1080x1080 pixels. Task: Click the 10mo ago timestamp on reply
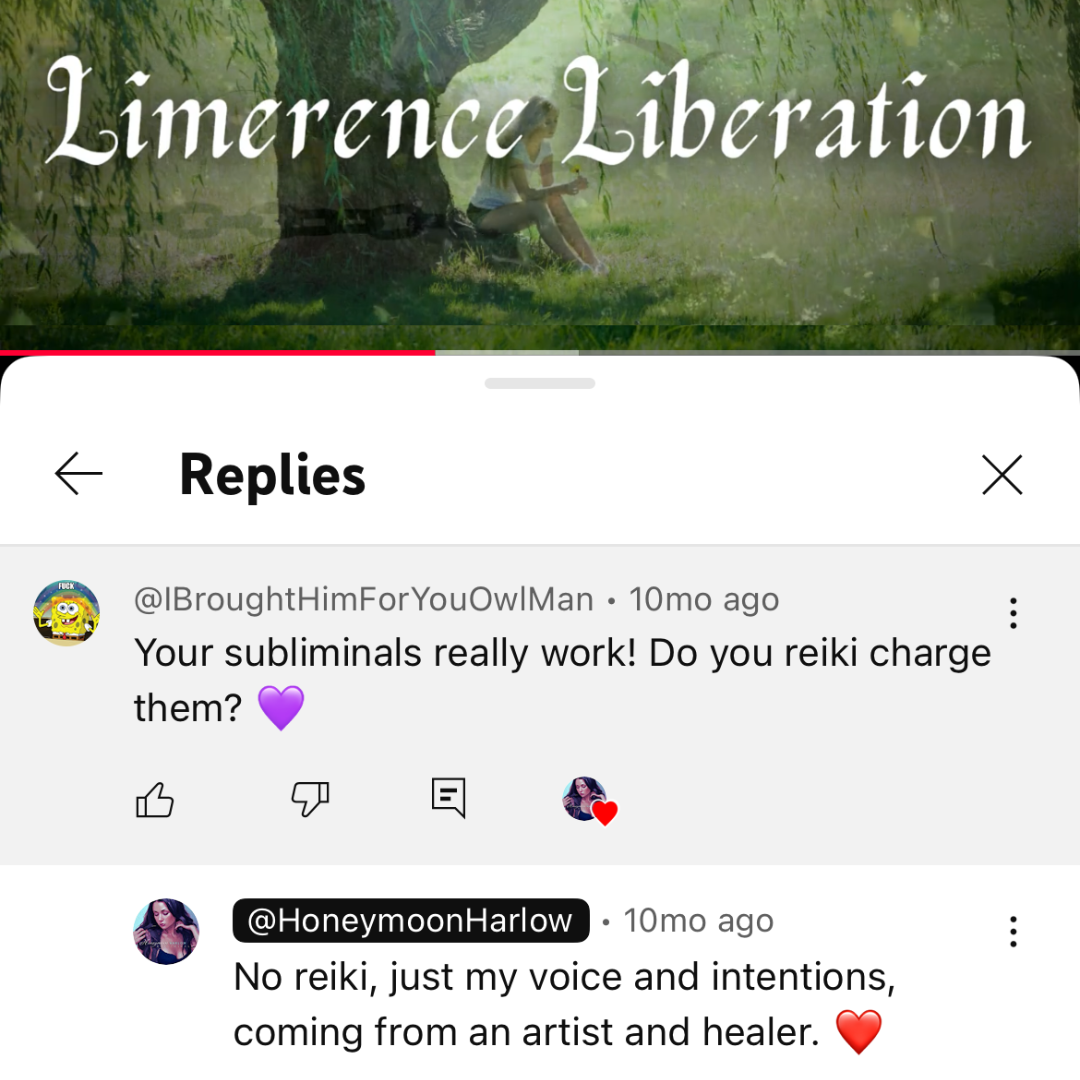[698, 921]
